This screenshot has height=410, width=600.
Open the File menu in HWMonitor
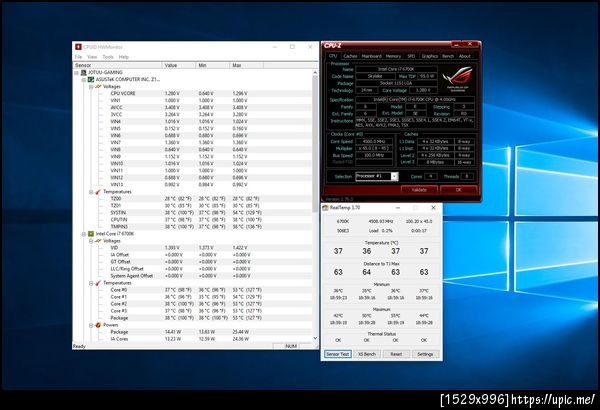(78, 57)
